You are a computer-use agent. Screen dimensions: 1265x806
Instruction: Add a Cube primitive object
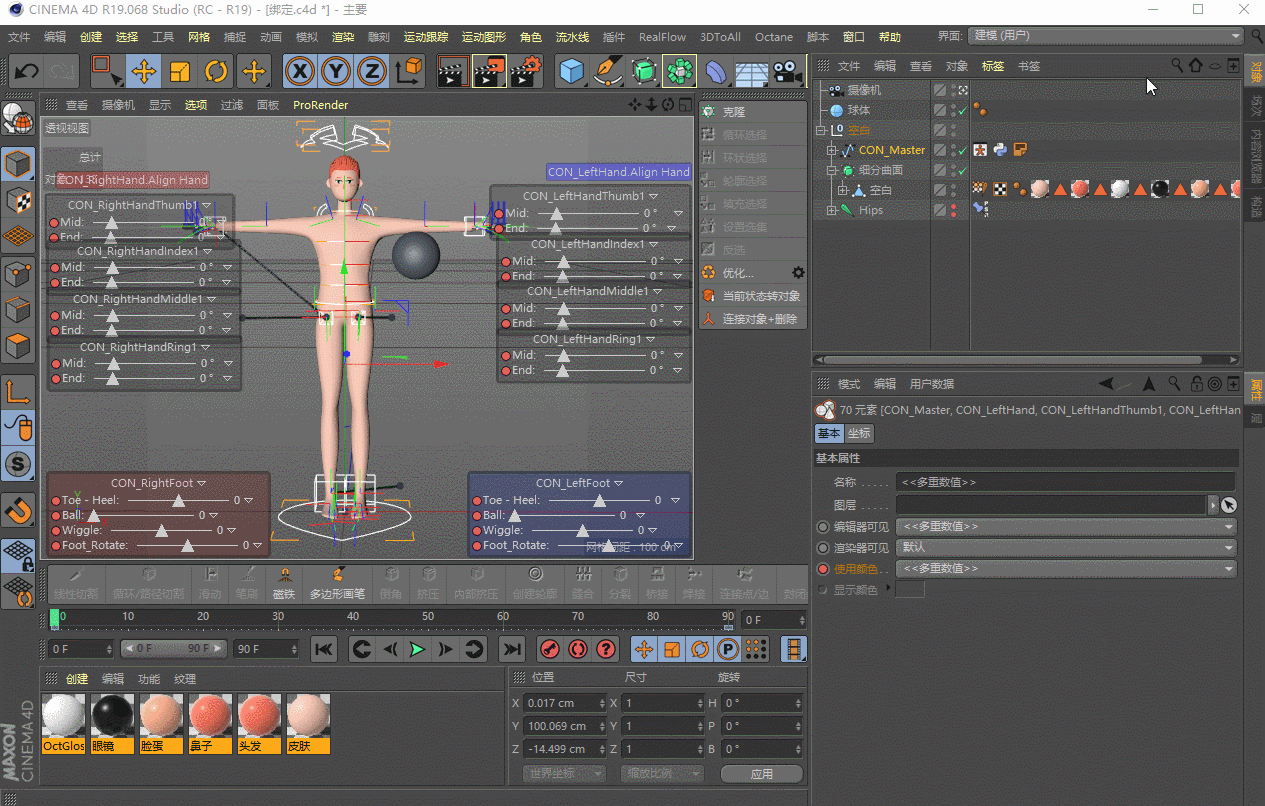[x=571, y=71]
